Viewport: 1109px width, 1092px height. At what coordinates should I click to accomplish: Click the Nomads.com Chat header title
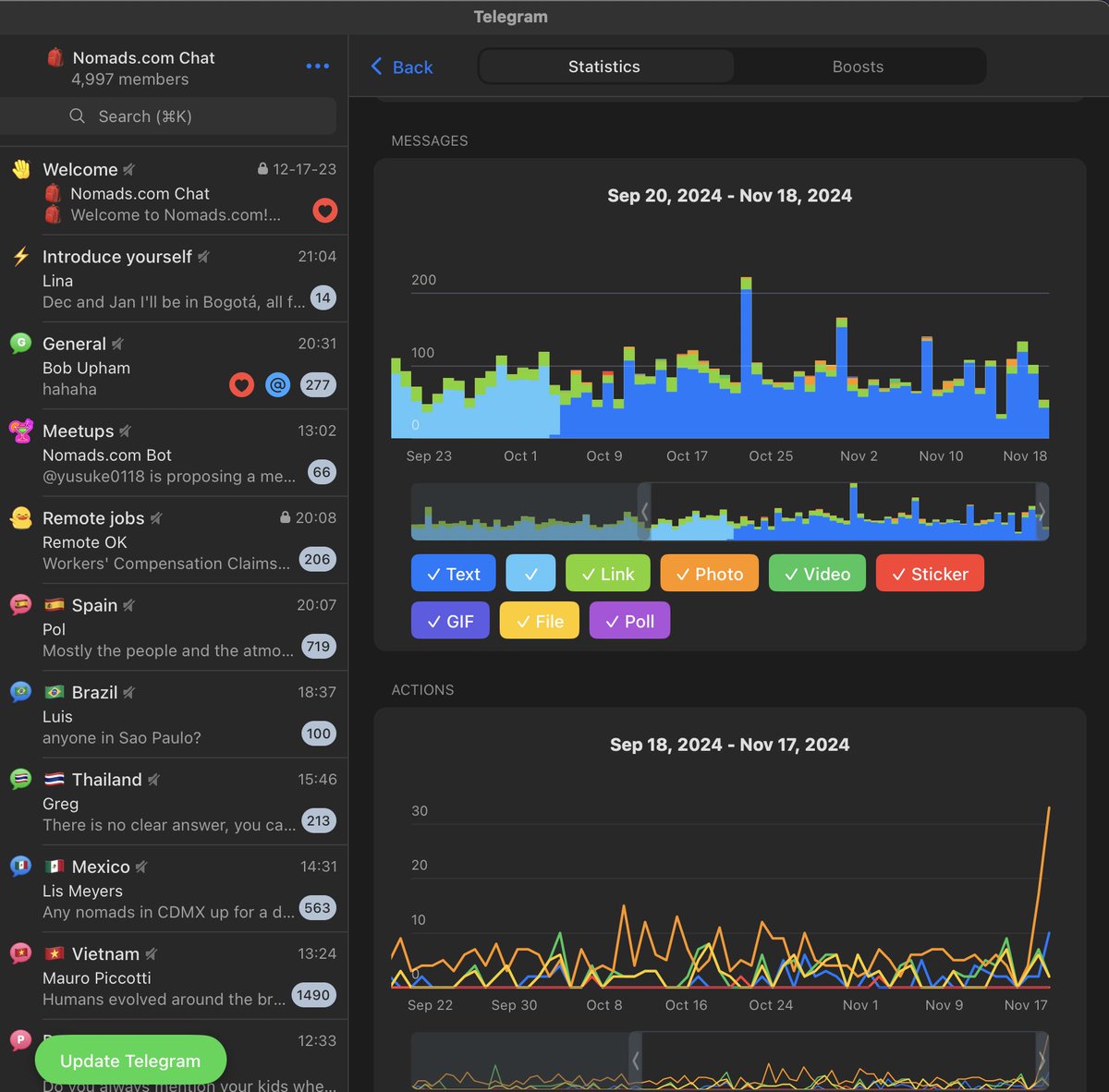(143, 57)
